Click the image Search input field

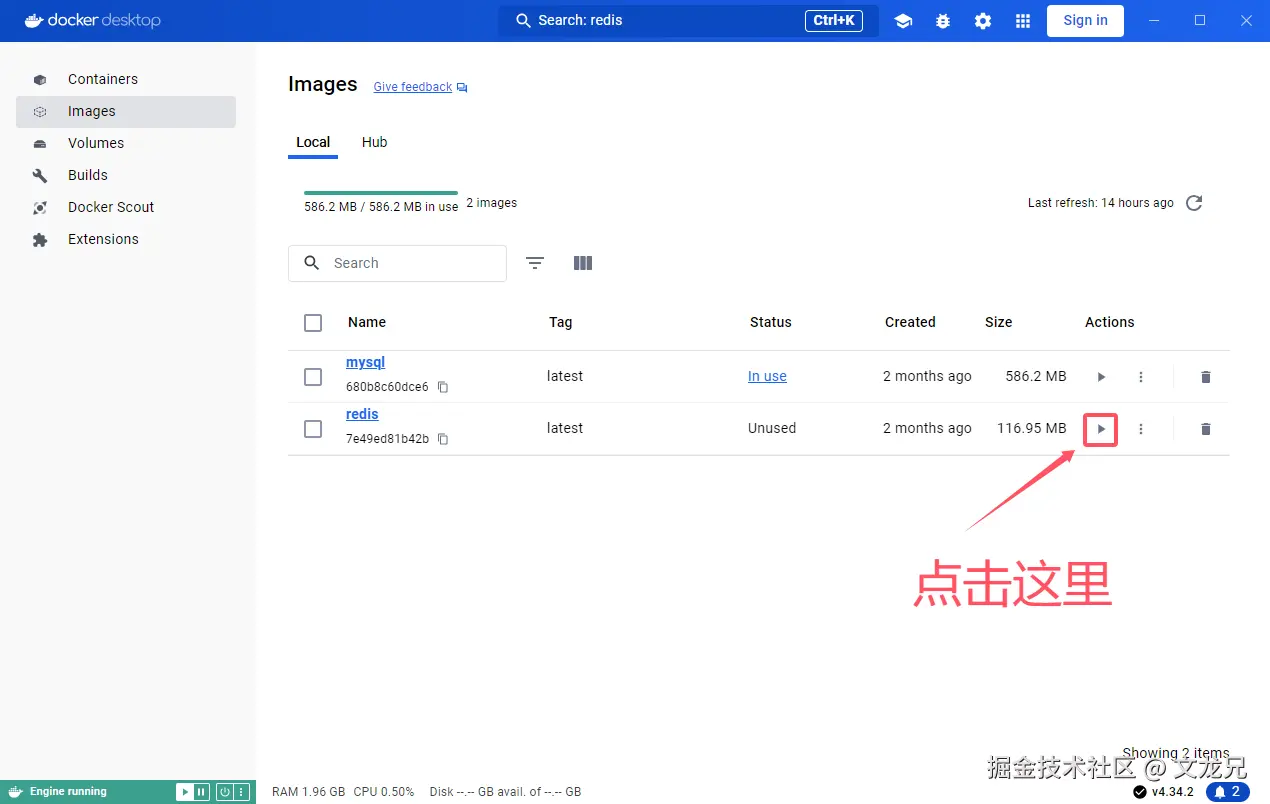point(397,263)
